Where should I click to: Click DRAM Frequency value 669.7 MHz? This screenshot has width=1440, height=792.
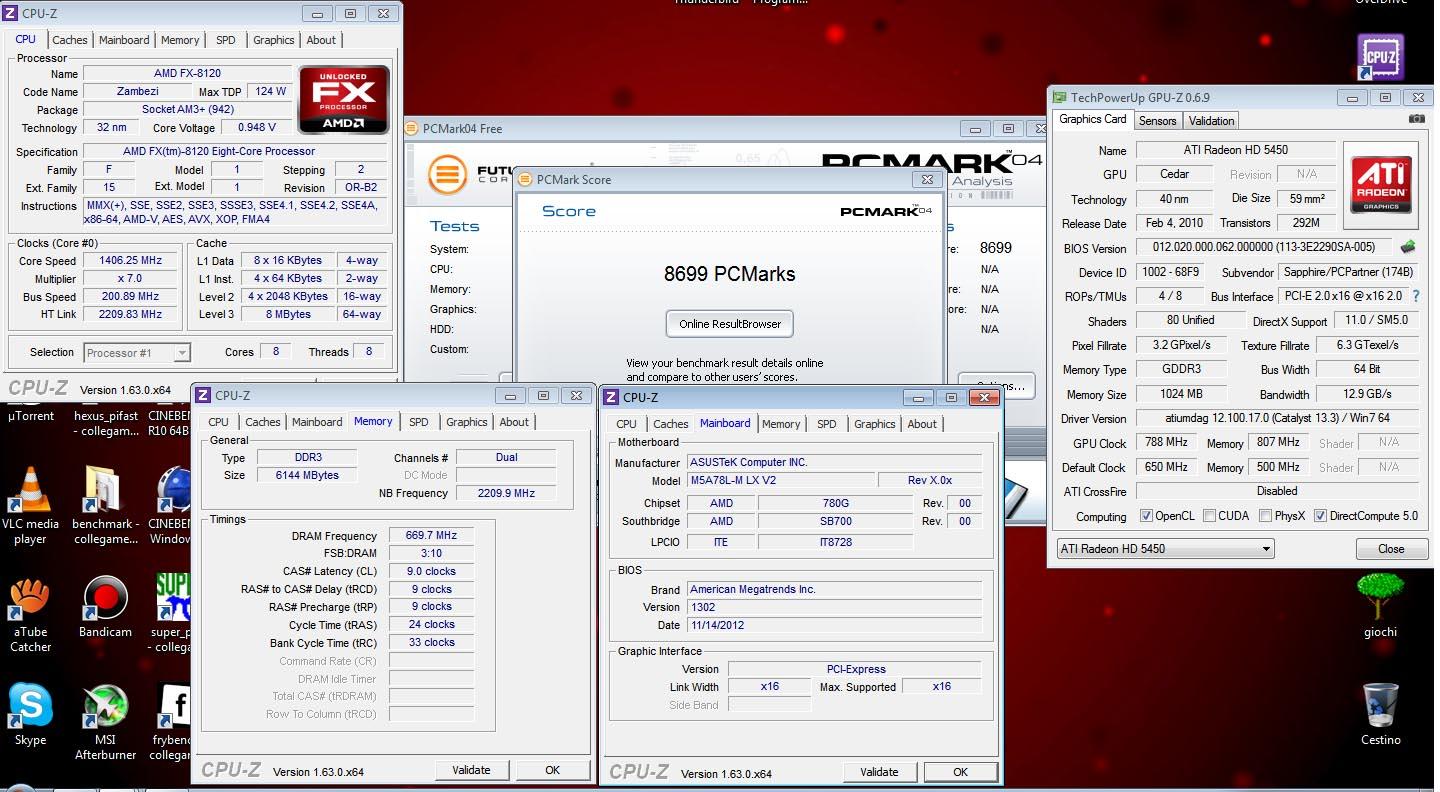click(431, 535)
